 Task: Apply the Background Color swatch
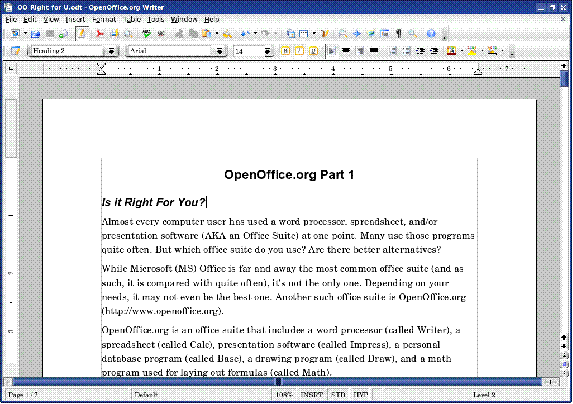click(492, 50)
